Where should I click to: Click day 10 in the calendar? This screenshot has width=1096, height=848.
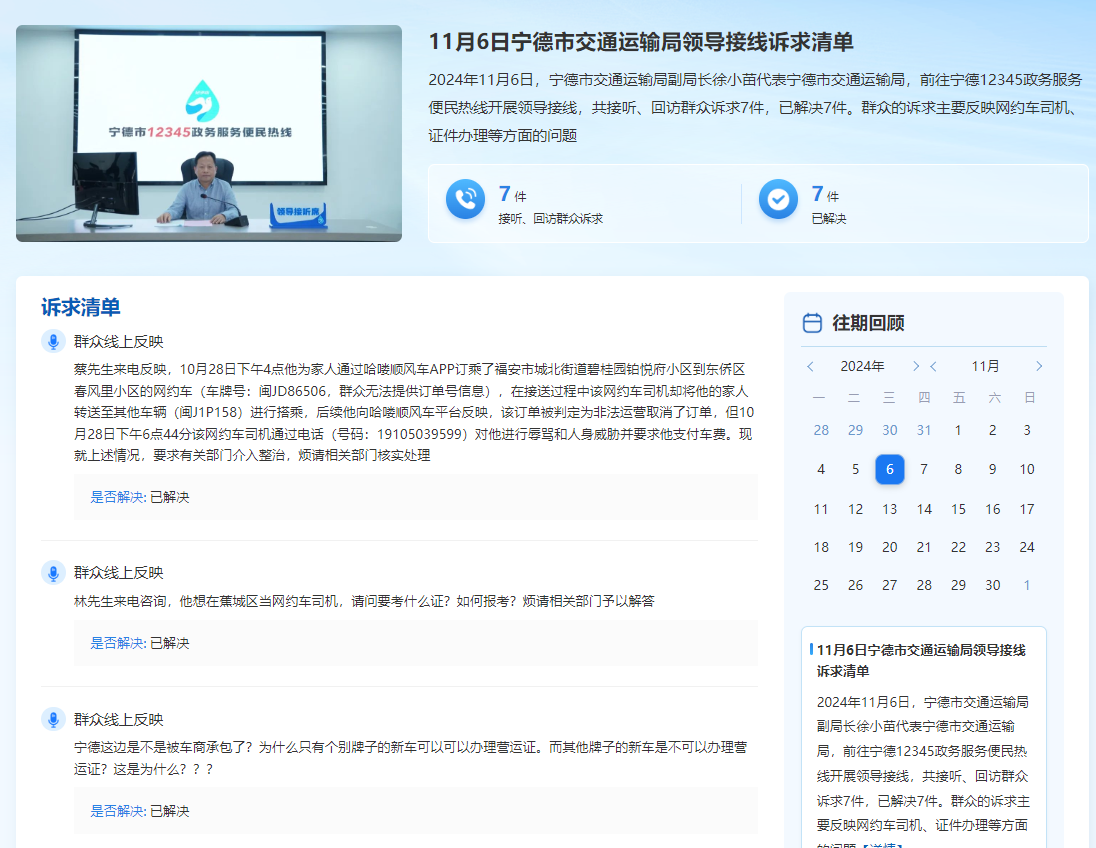click(1027, 469)
